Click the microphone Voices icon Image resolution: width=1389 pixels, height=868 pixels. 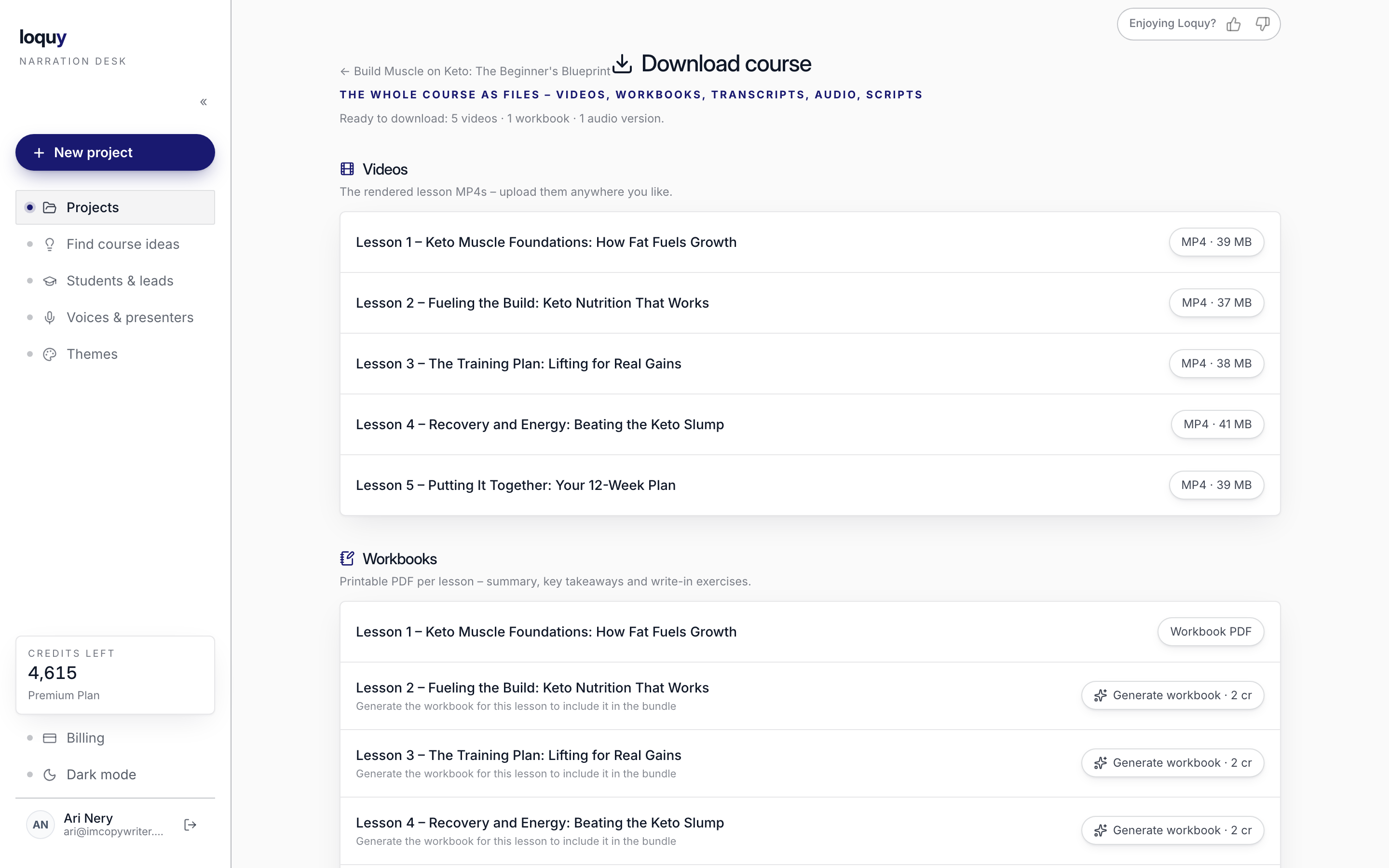pyautogui.click(x=50, y=317)
